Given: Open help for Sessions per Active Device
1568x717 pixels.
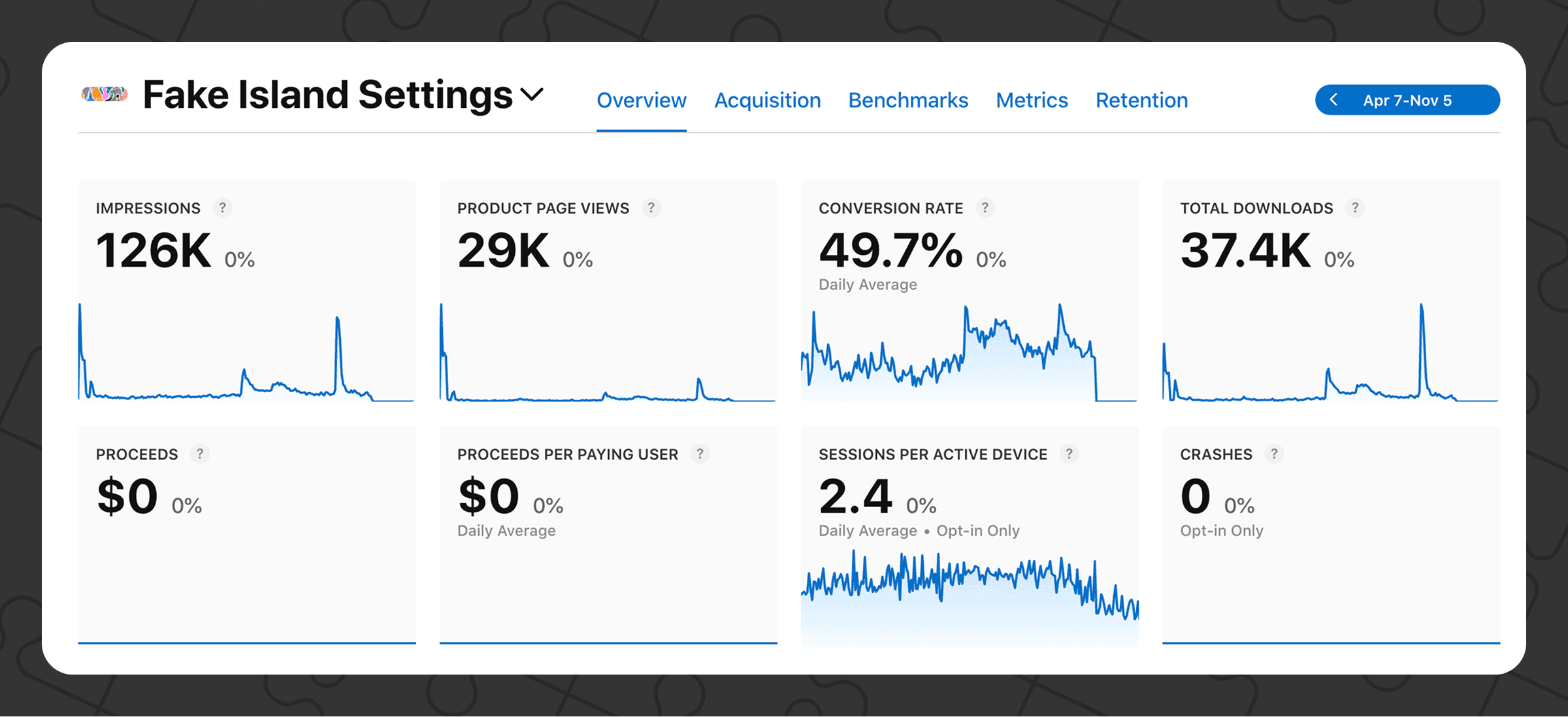Looking at the screenshot, I should tap(1070, 454).
